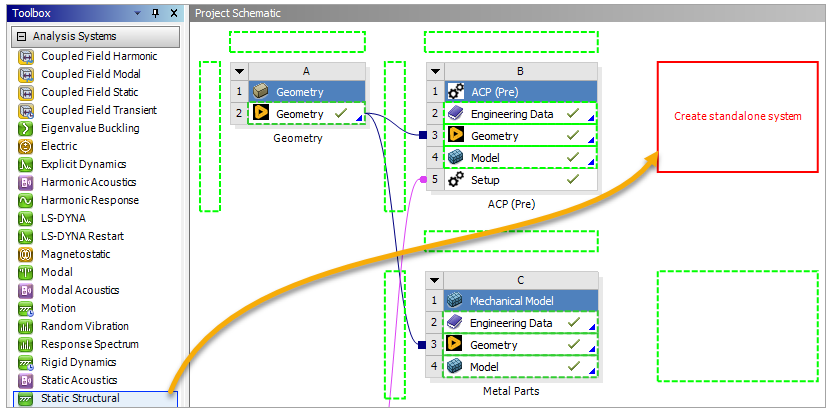Close the Toolbox panel
The height and width of the screenshot is (415, 832).
(174, 13)
